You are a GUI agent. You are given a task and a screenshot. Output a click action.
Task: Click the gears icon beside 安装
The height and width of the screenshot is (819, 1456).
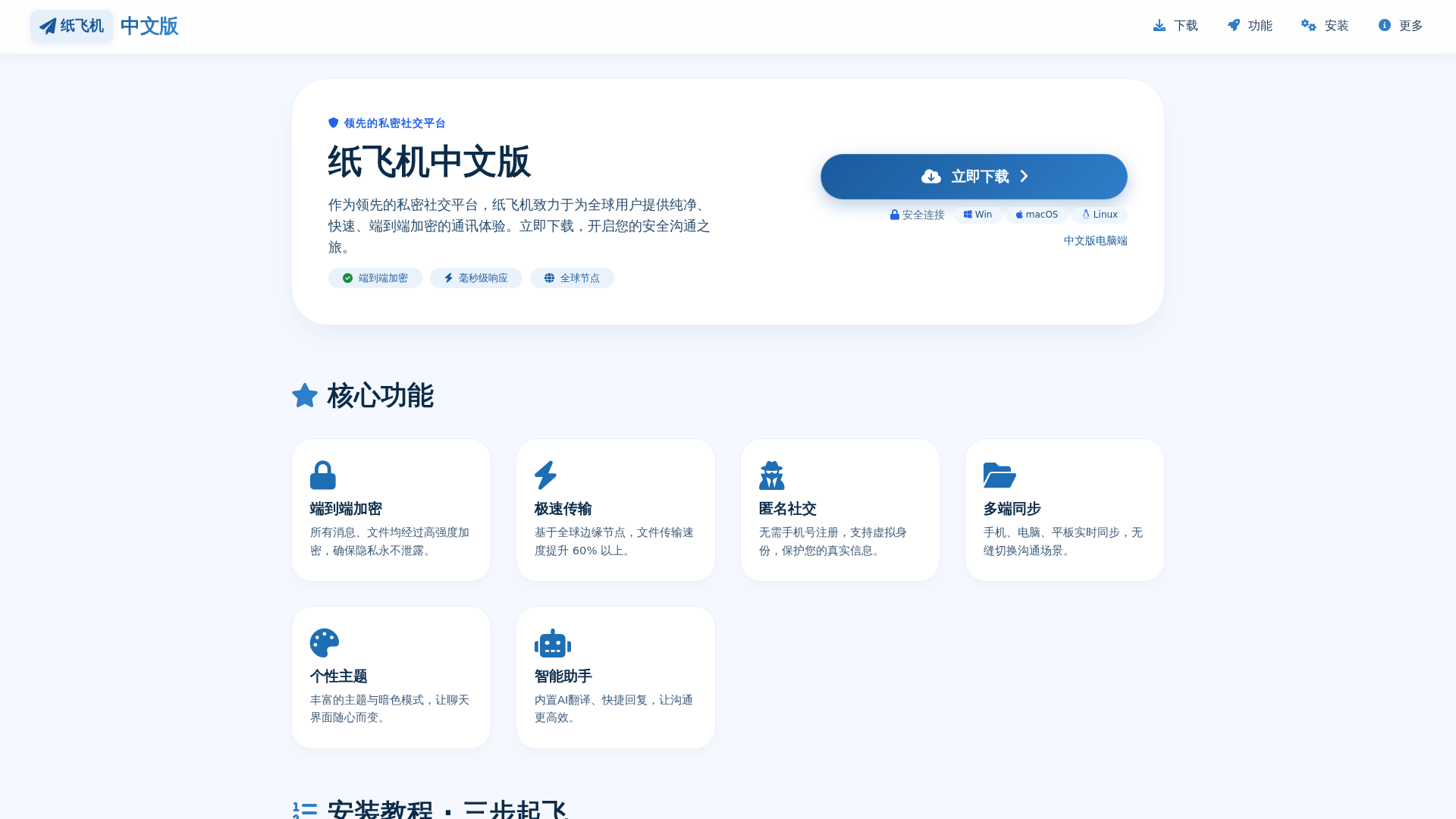tap(1309, 26)
